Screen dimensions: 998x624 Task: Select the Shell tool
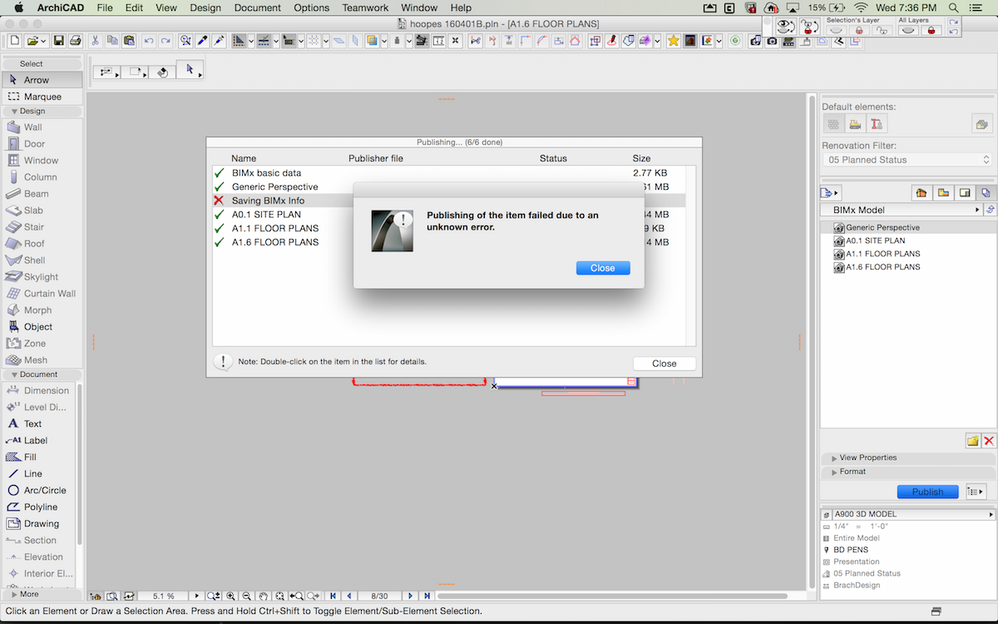pyautogui.click(x=42, y=260)
